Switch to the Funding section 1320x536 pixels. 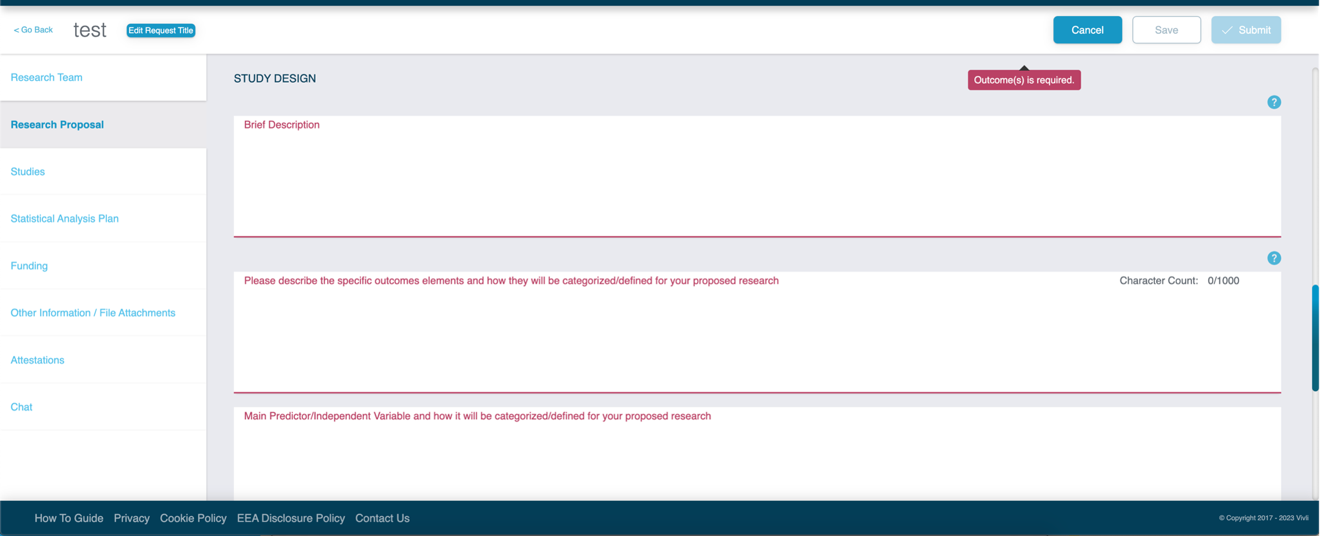(x=103, y=266)
